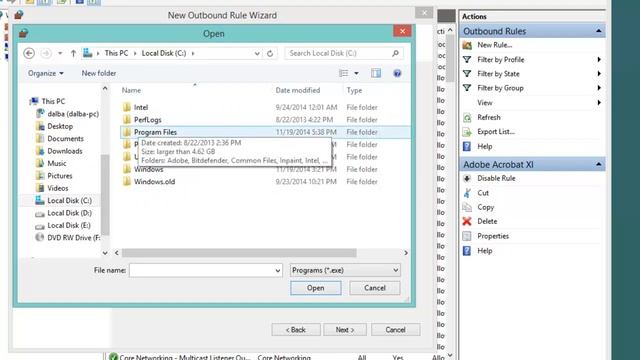640x360 pixels.
Task: Click the PerfLogs folder icon
Action: pos(127,120)
